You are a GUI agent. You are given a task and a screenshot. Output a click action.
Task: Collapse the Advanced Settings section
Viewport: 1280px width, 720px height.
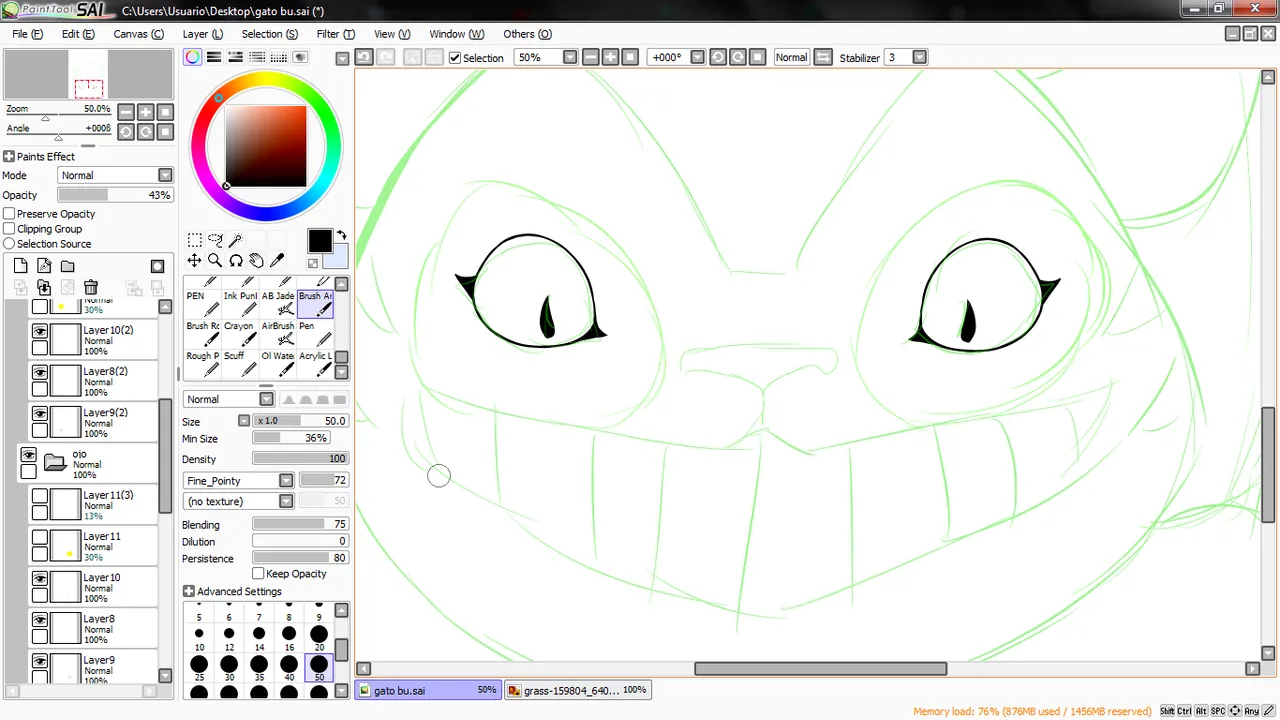189,592
